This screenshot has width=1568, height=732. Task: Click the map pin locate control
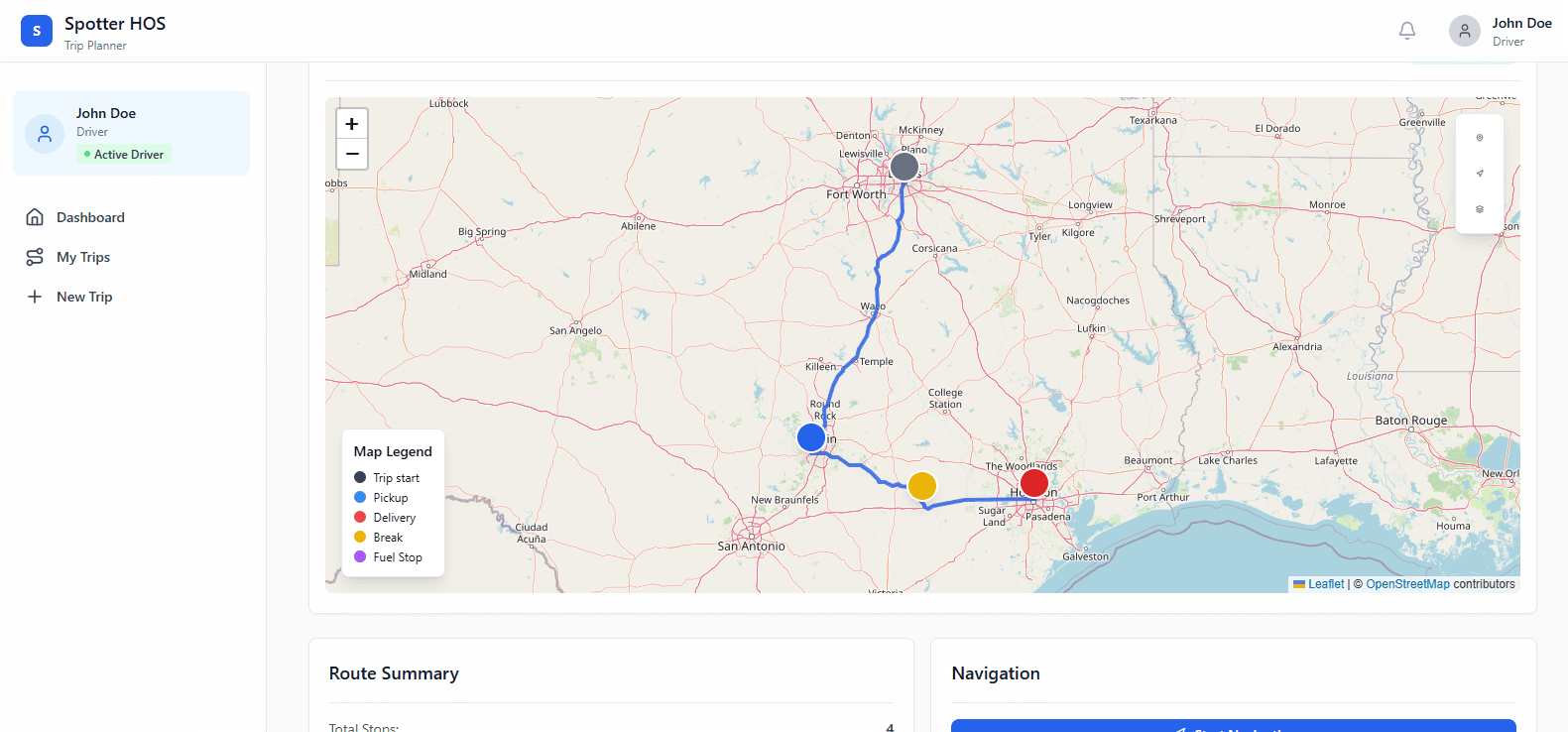(x=1480, y=138)
